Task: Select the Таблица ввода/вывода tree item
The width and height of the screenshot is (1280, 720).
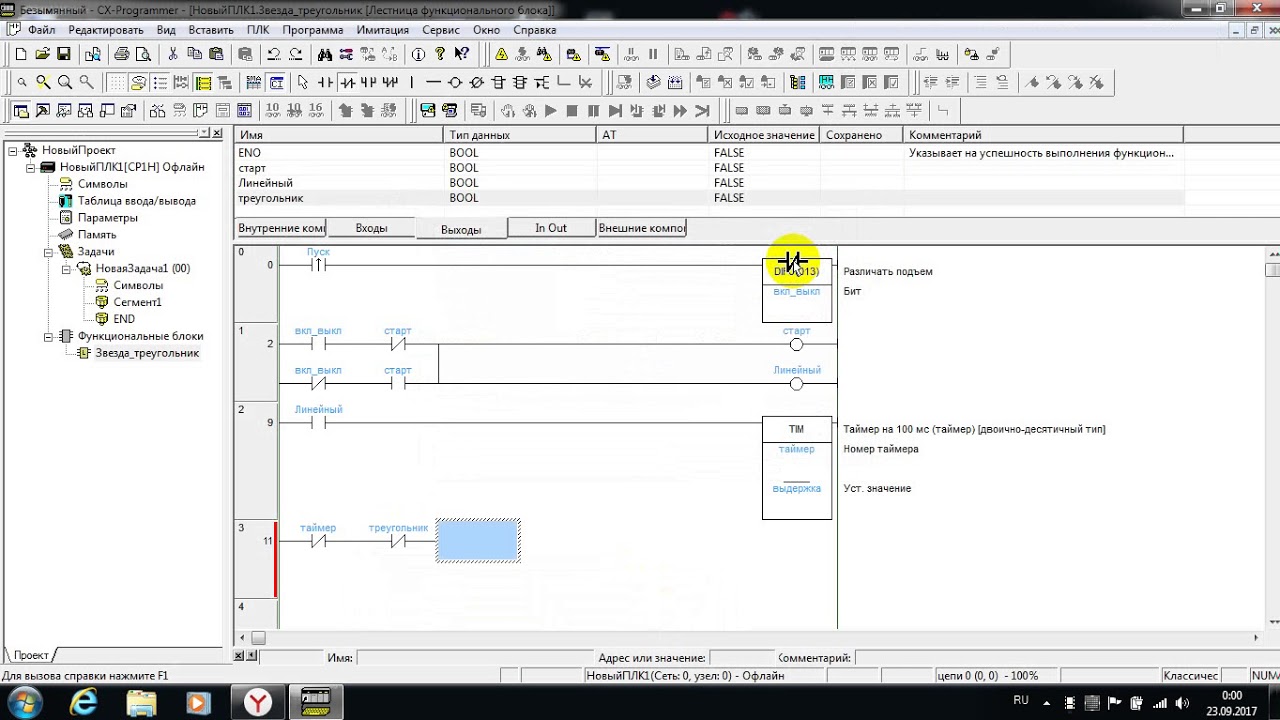Action: 136,201
